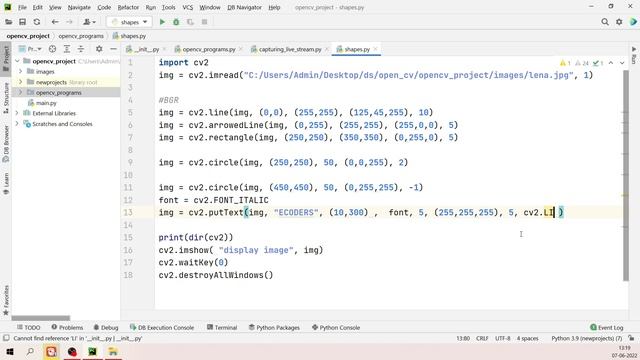640x360 pixels.
Task: Open the Navigate menu
Action: [79, 7]
